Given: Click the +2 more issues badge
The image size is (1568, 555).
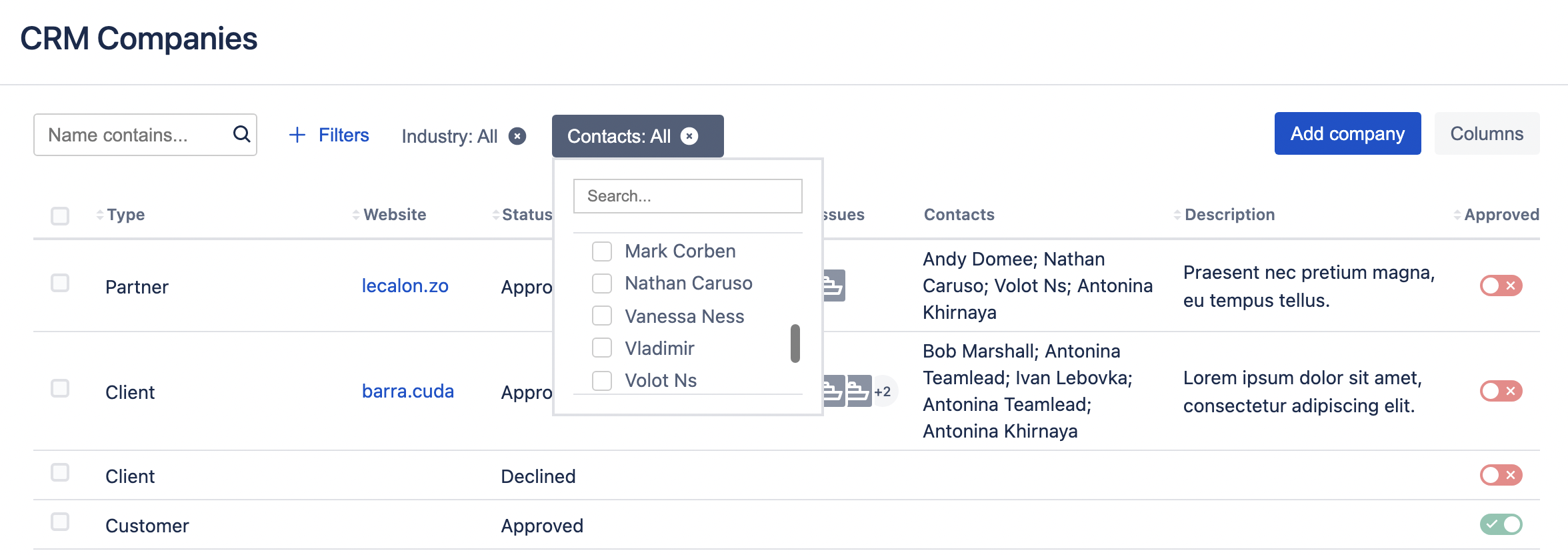Looking at the screenshot, I should [883, 392].
